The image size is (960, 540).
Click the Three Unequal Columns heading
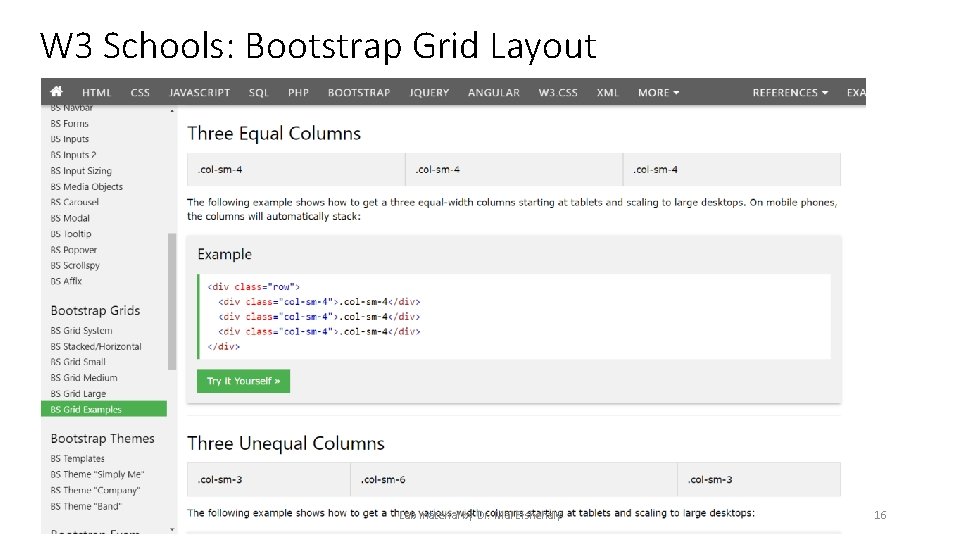point(285,443)
